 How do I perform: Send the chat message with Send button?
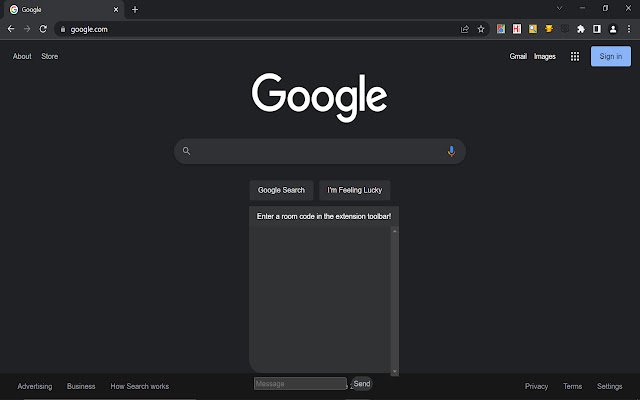tap(362, 384)
